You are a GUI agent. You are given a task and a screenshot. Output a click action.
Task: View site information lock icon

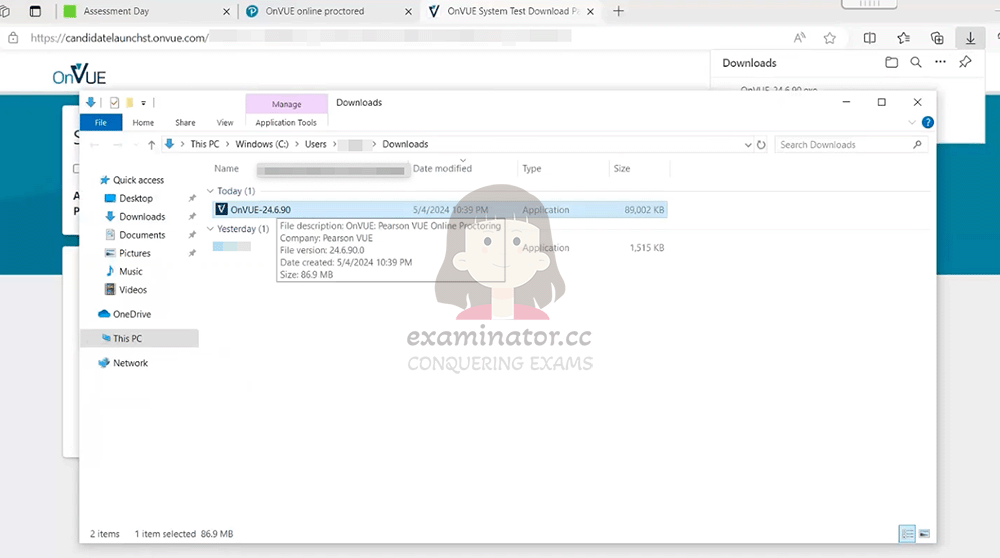(13, 38)
